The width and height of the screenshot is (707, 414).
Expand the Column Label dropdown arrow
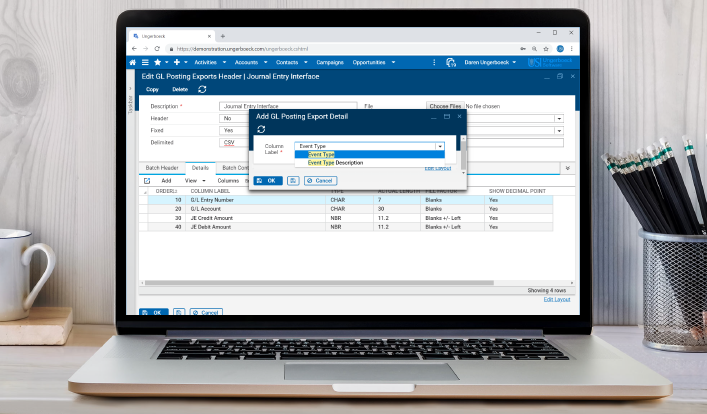click(x=439, y=146)
